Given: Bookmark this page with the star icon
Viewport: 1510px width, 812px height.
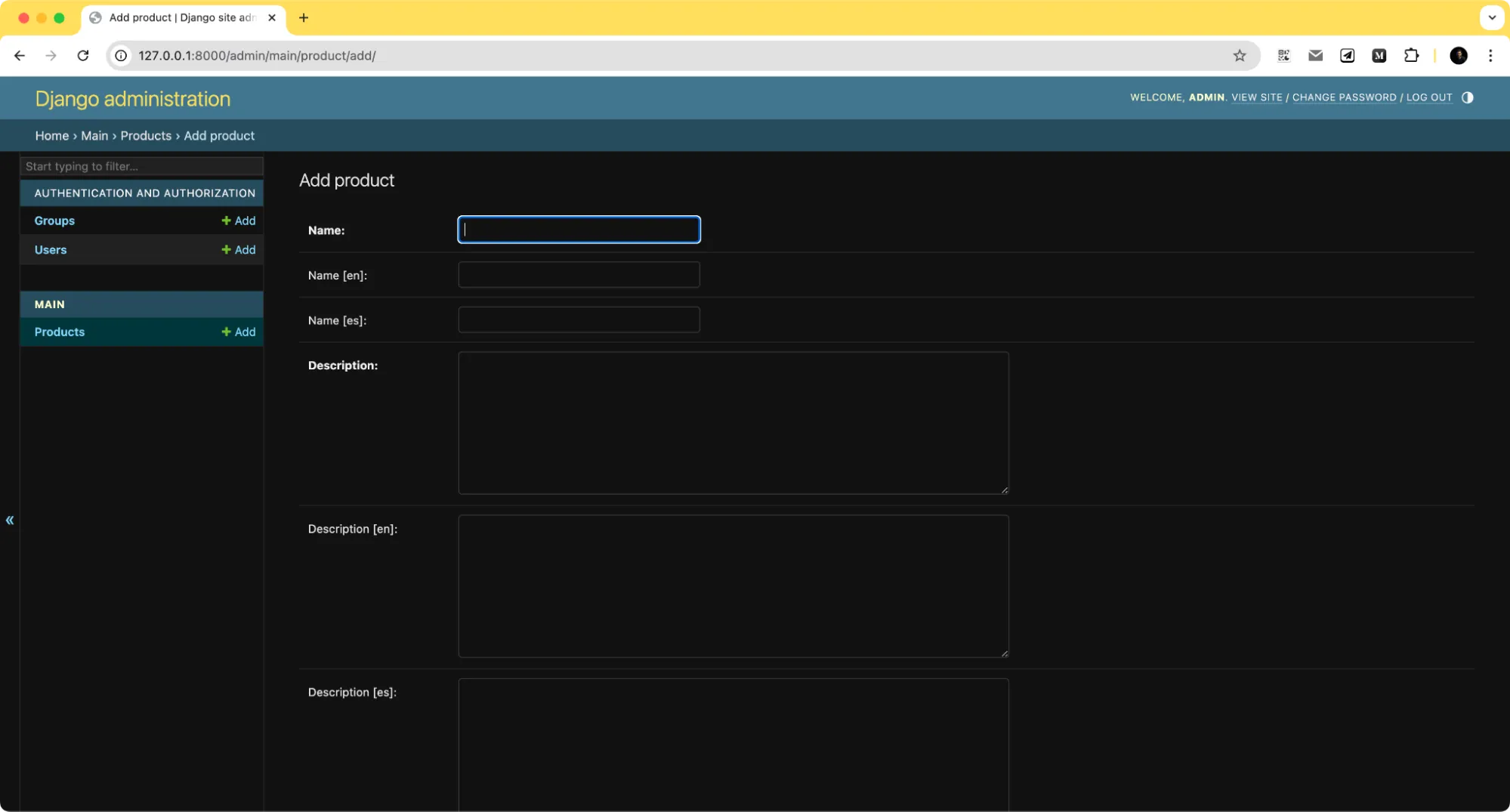Looking at the screenshot, I should (1239, 55).
